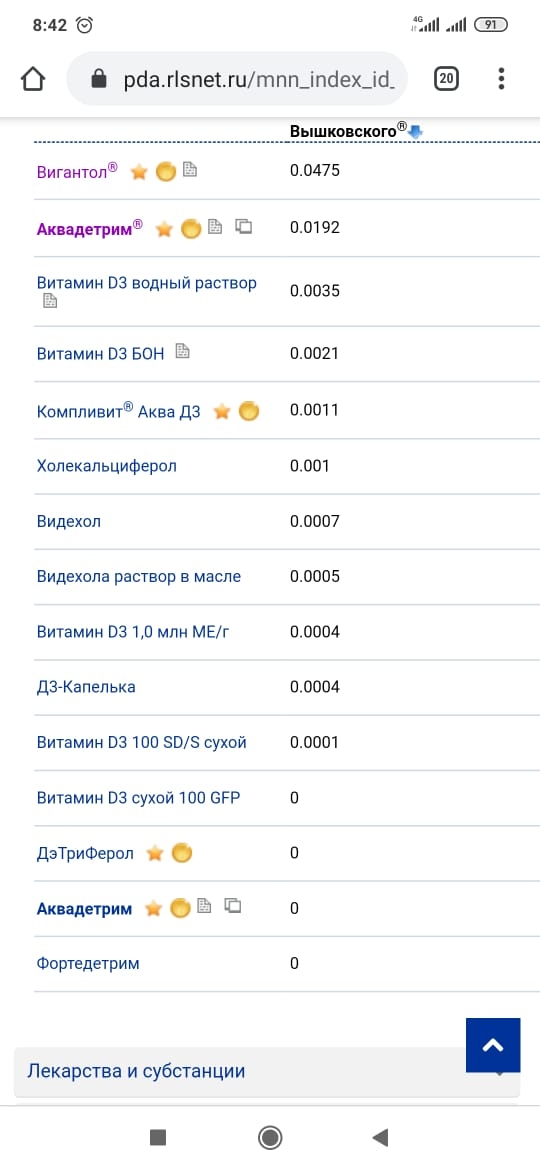Tap the gold coin icon beside Аквадетрим®
The height and width of the screenshot is (1170, 540).
click(191, 229)
